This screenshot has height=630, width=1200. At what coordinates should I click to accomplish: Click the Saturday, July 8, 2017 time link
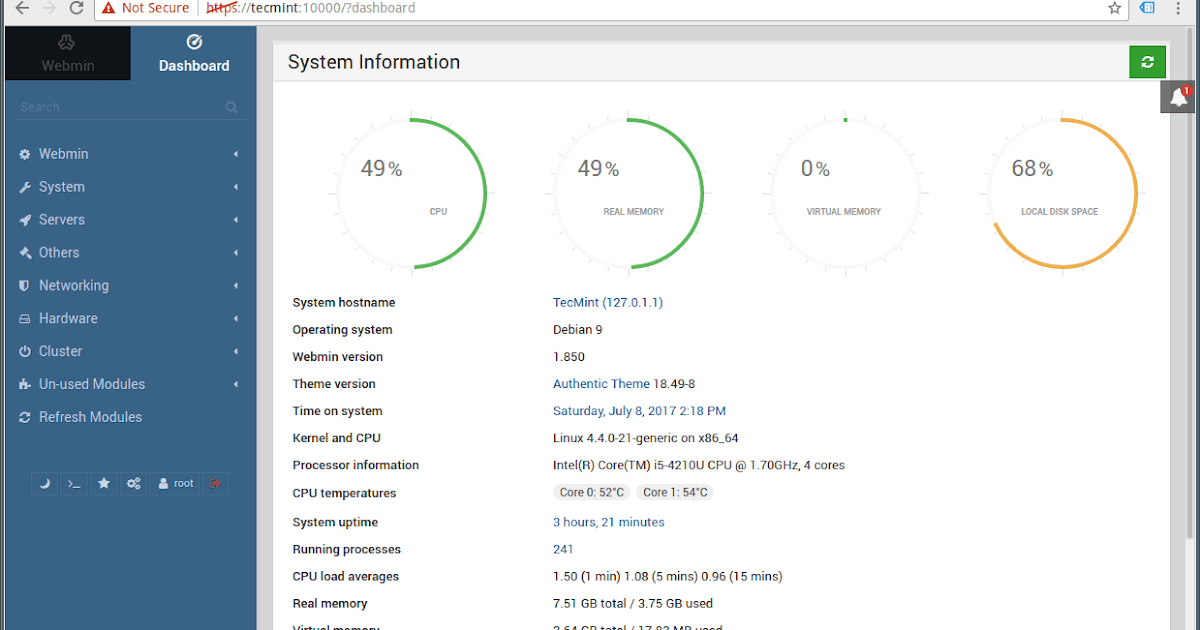(639, 411)
